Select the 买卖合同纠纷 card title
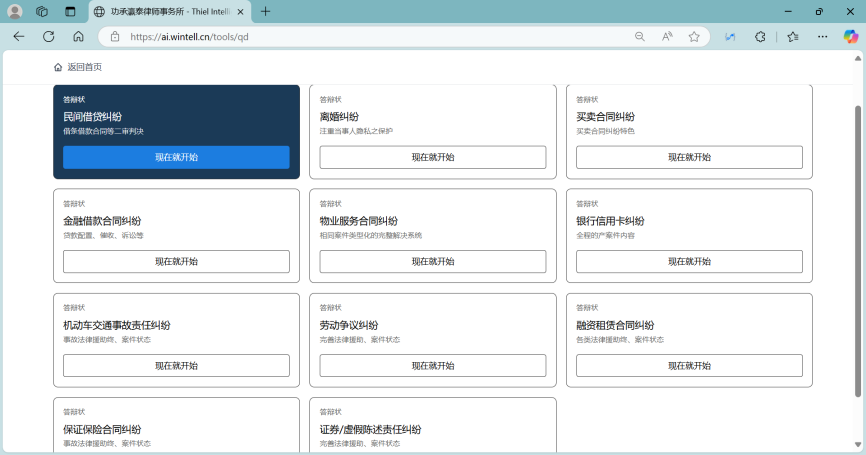The image size is (866, 455). coord(605,117)
